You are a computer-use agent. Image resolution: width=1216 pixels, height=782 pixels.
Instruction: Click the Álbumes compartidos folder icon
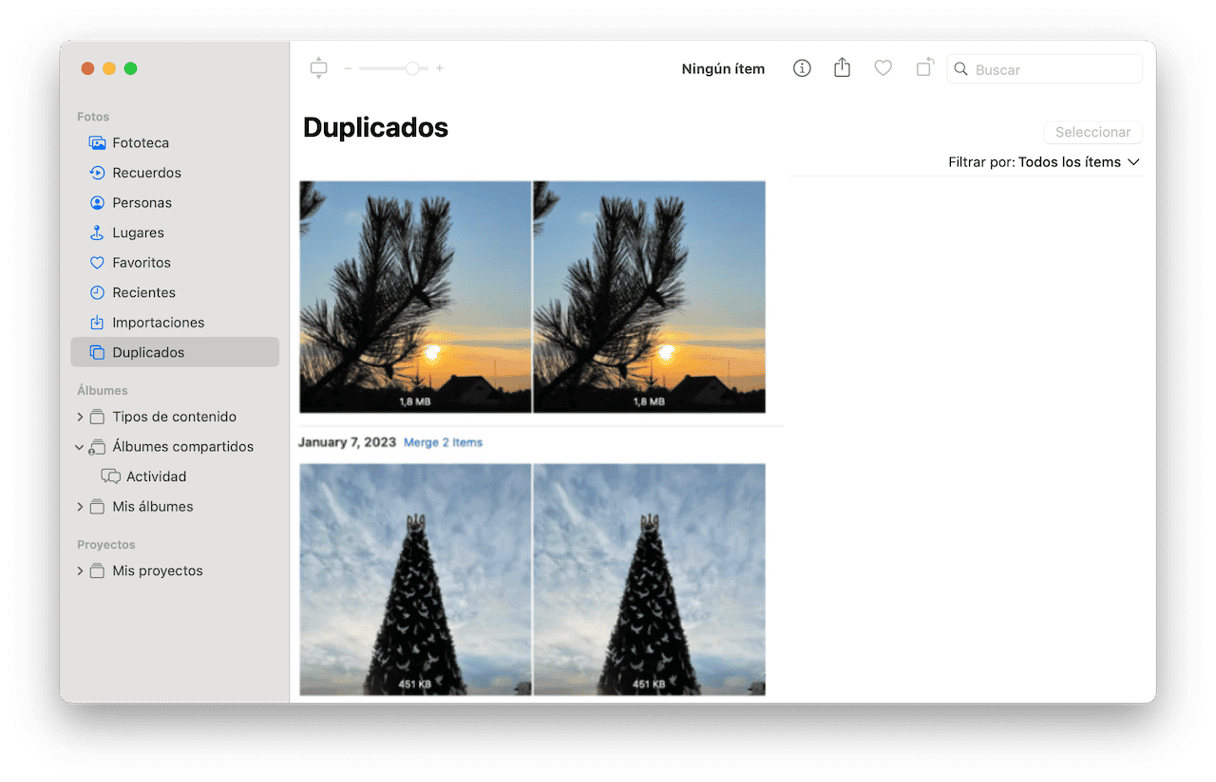tap(97, 447)
